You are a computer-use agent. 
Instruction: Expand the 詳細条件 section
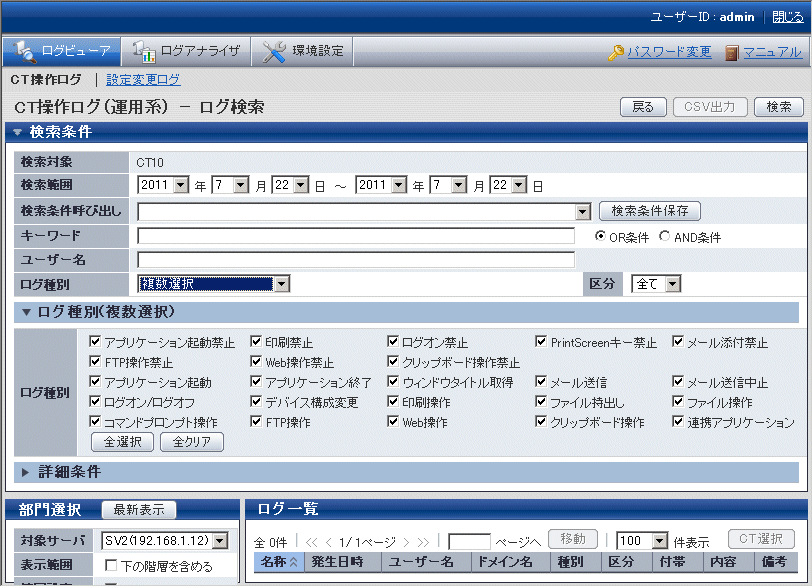[x=25, y=472]
